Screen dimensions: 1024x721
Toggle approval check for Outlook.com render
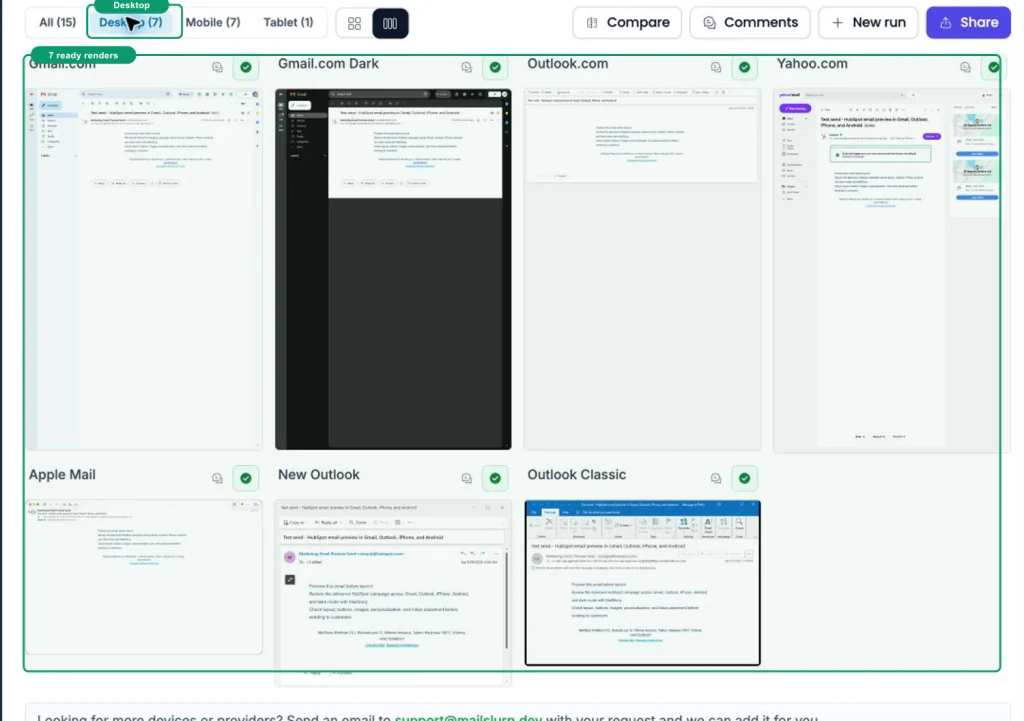point(744,67)
